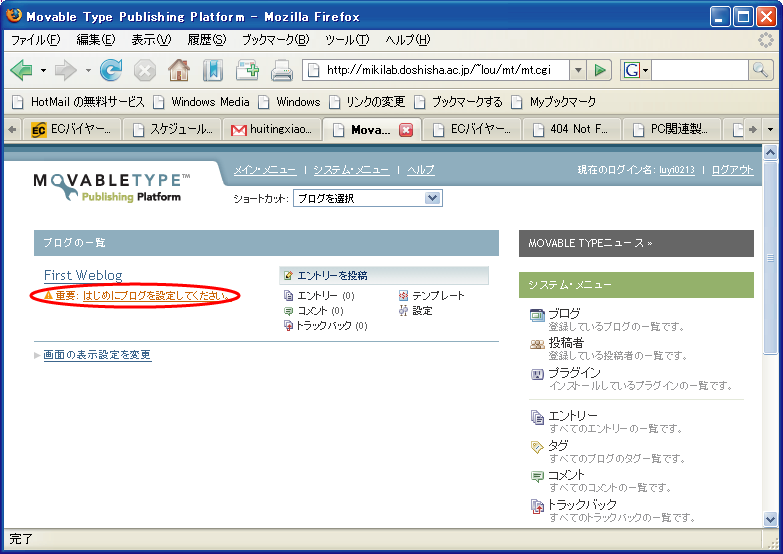
Task: Open the Back history dropdown arrow
Action: pos(43,70)
